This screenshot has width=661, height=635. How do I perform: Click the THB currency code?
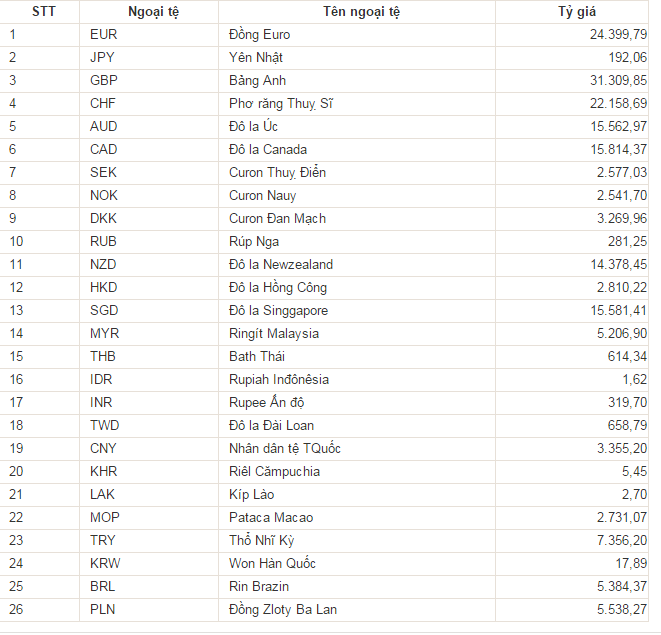(103, 356)
